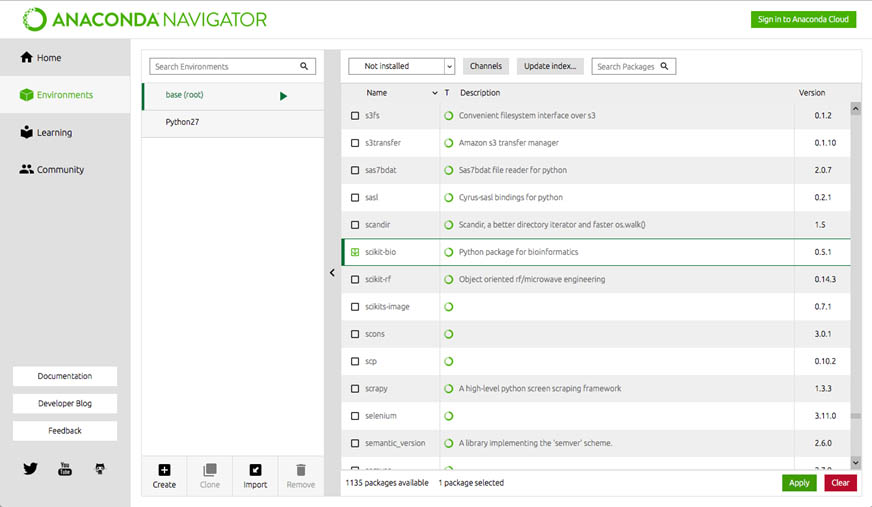Click '1 package selected' status text
Viewport: 872px width, 507px height.
(x=471, y=483)
